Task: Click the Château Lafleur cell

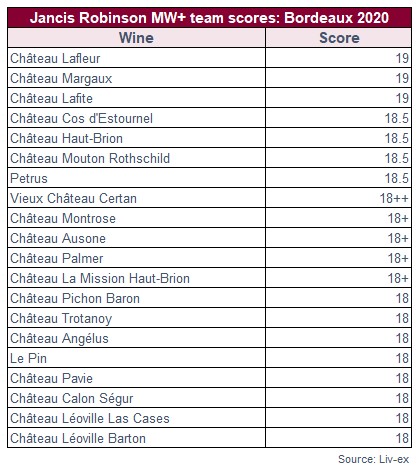Action: (136, 58)
